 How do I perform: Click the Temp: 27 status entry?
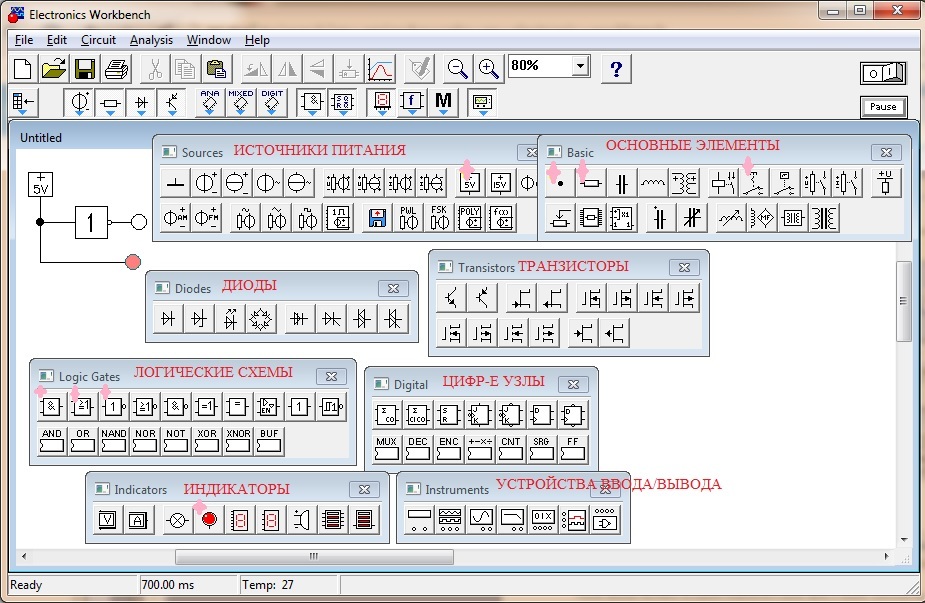click(268, 585)
